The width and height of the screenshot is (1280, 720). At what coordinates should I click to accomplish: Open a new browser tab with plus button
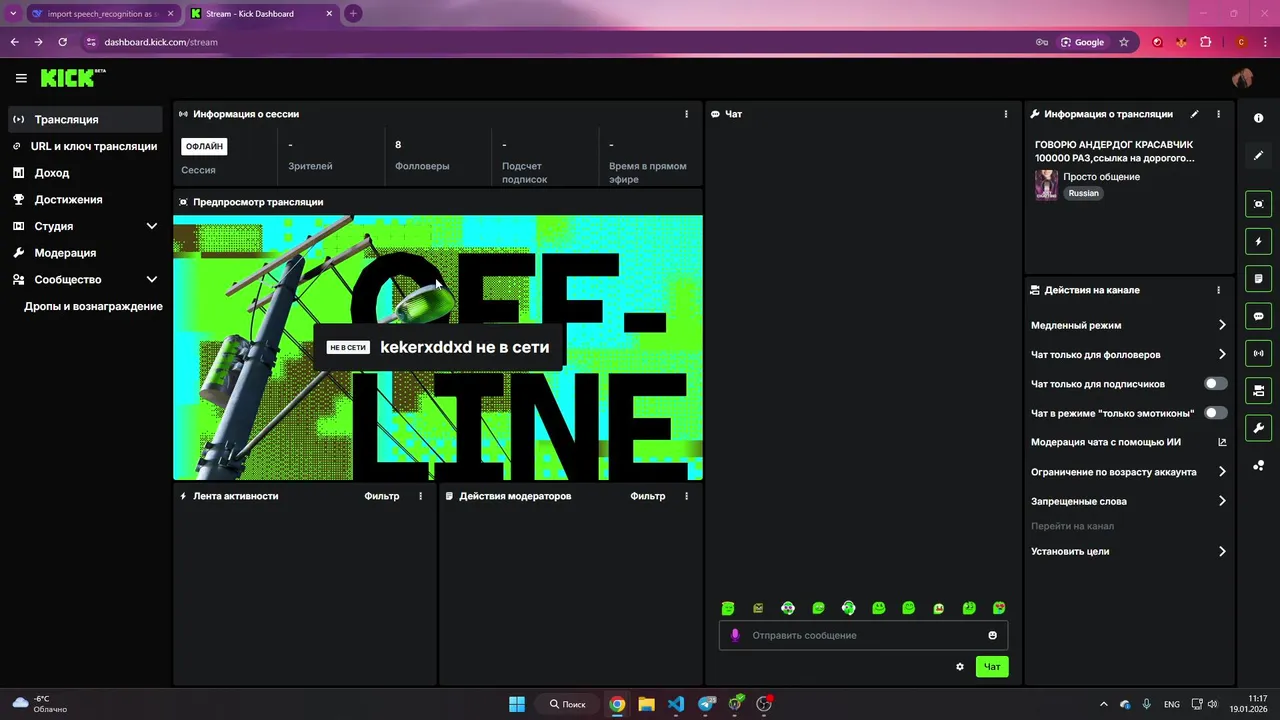(x=353, y=14)
